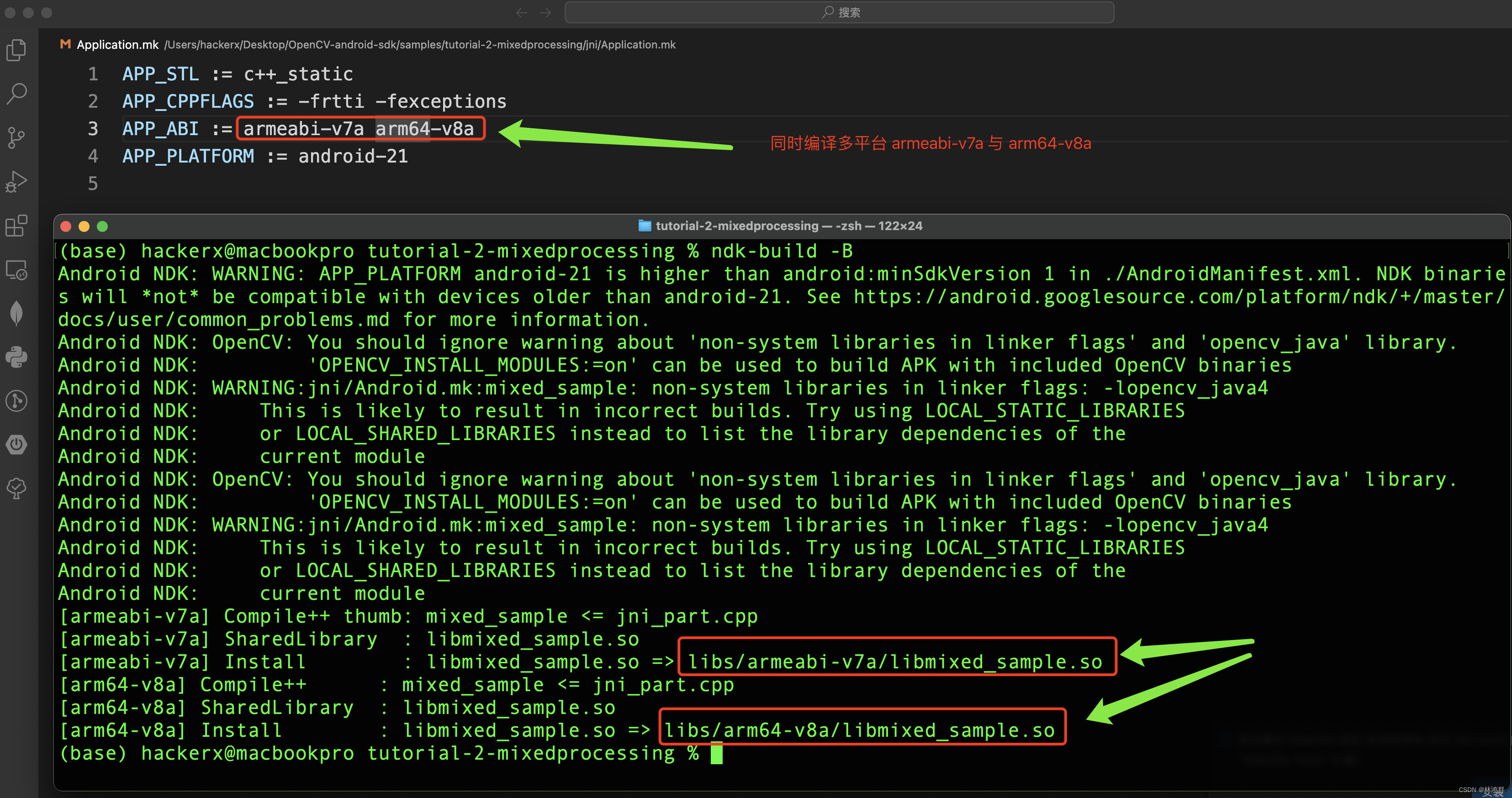Screen dimensions: 1512x798
Task: Open the tree checkmark view icon
Action: (x=16, y=488)
